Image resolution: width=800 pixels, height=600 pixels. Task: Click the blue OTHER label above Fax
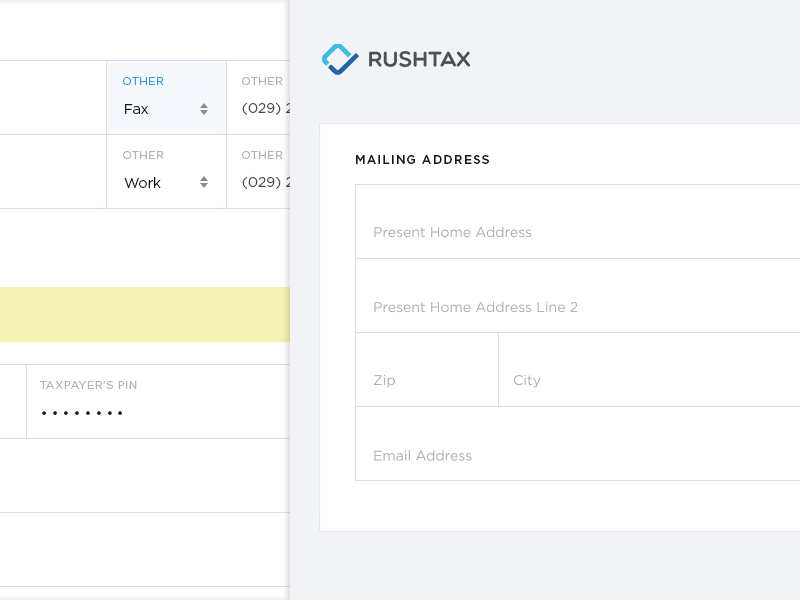143,81
